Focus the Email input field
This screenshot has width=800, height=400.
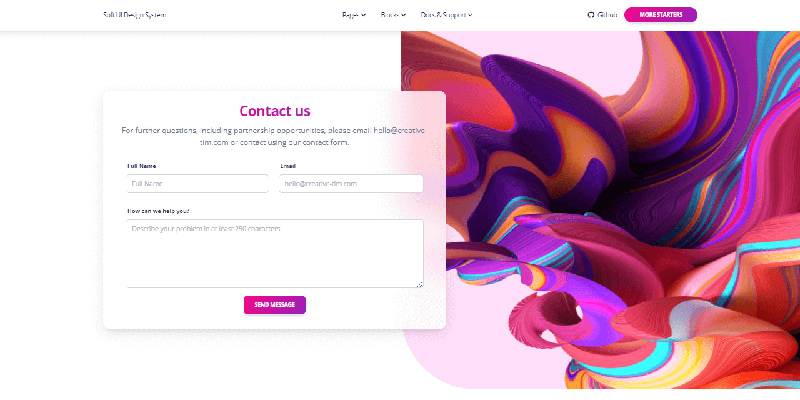352,184
